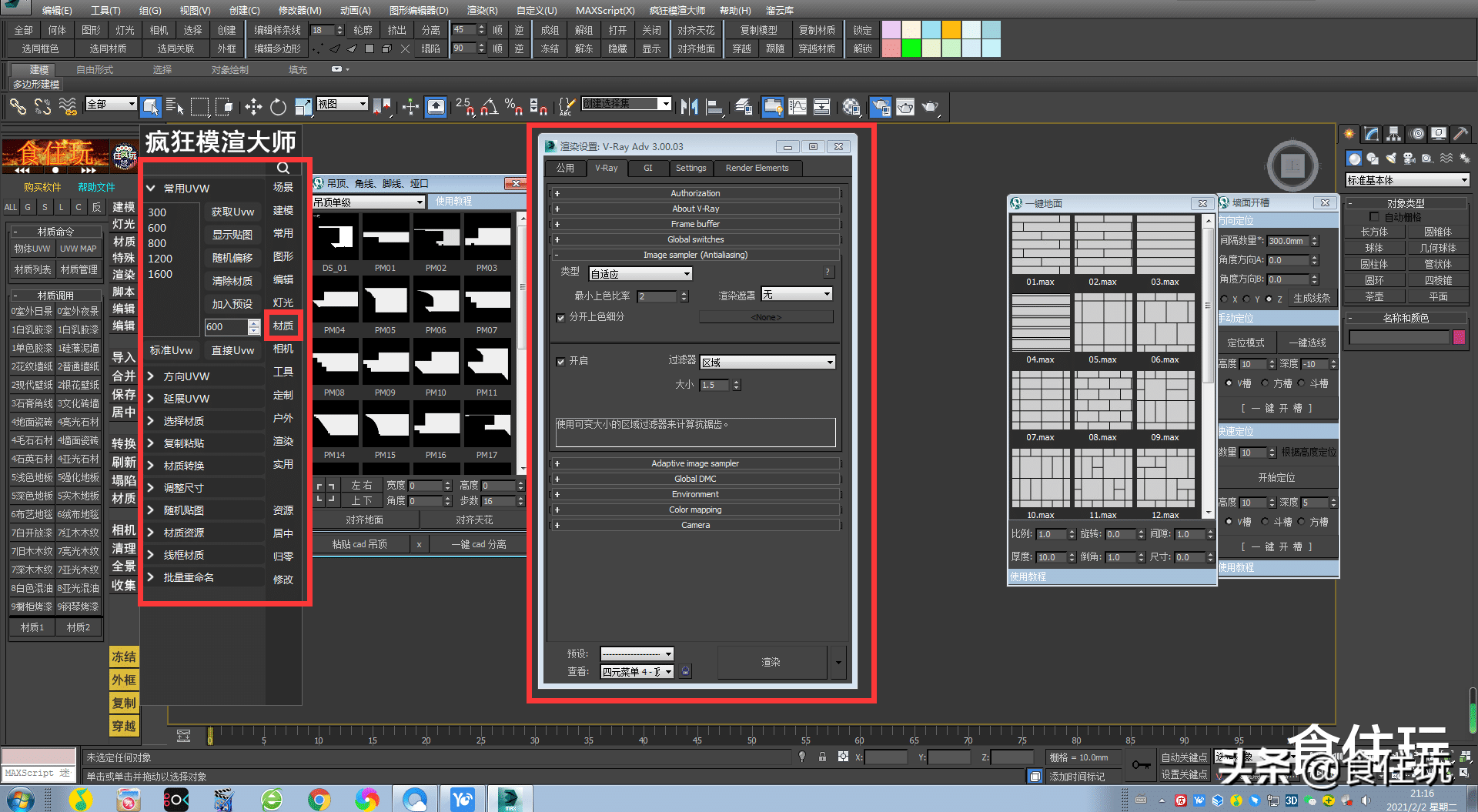Toggle Percent Snap icon

tap(513, 106)
